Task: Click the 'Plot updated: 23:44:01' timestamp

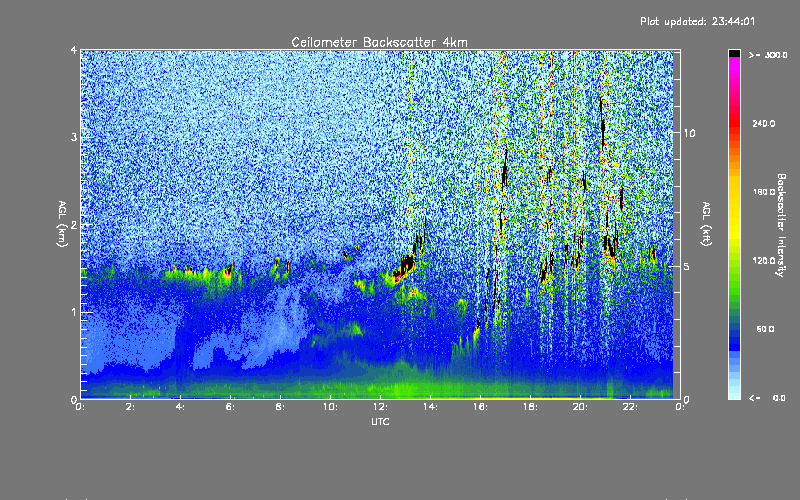Action: click(x=697, y=21)
